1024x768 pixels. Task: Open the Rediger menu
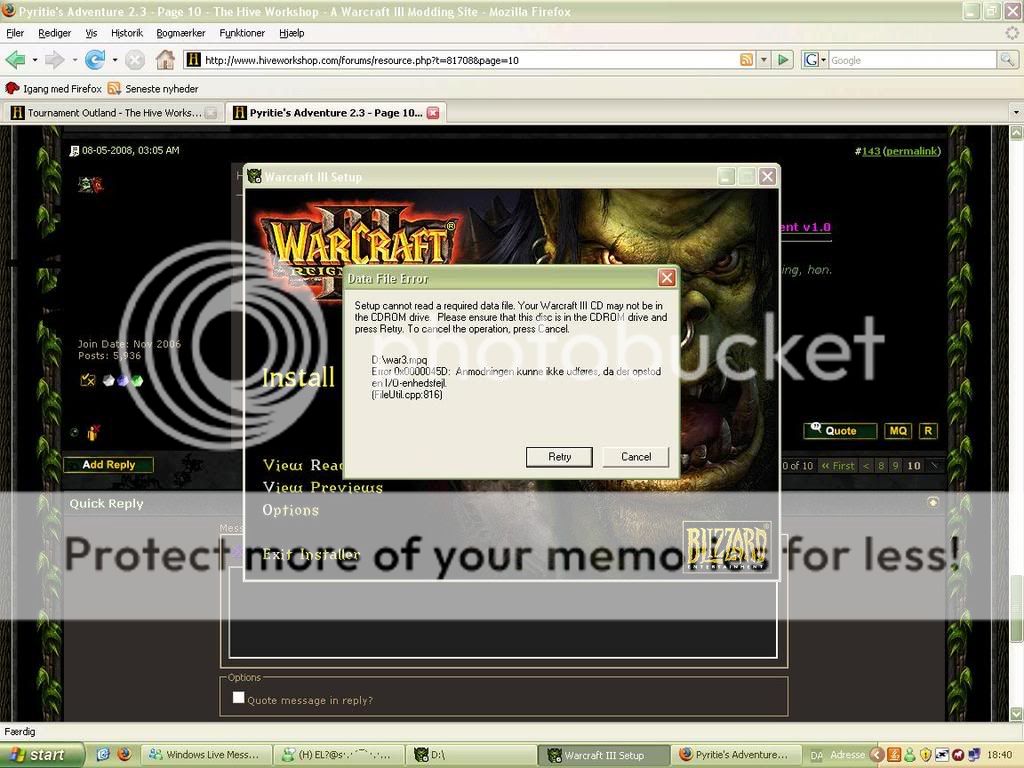tap(54, 33)
